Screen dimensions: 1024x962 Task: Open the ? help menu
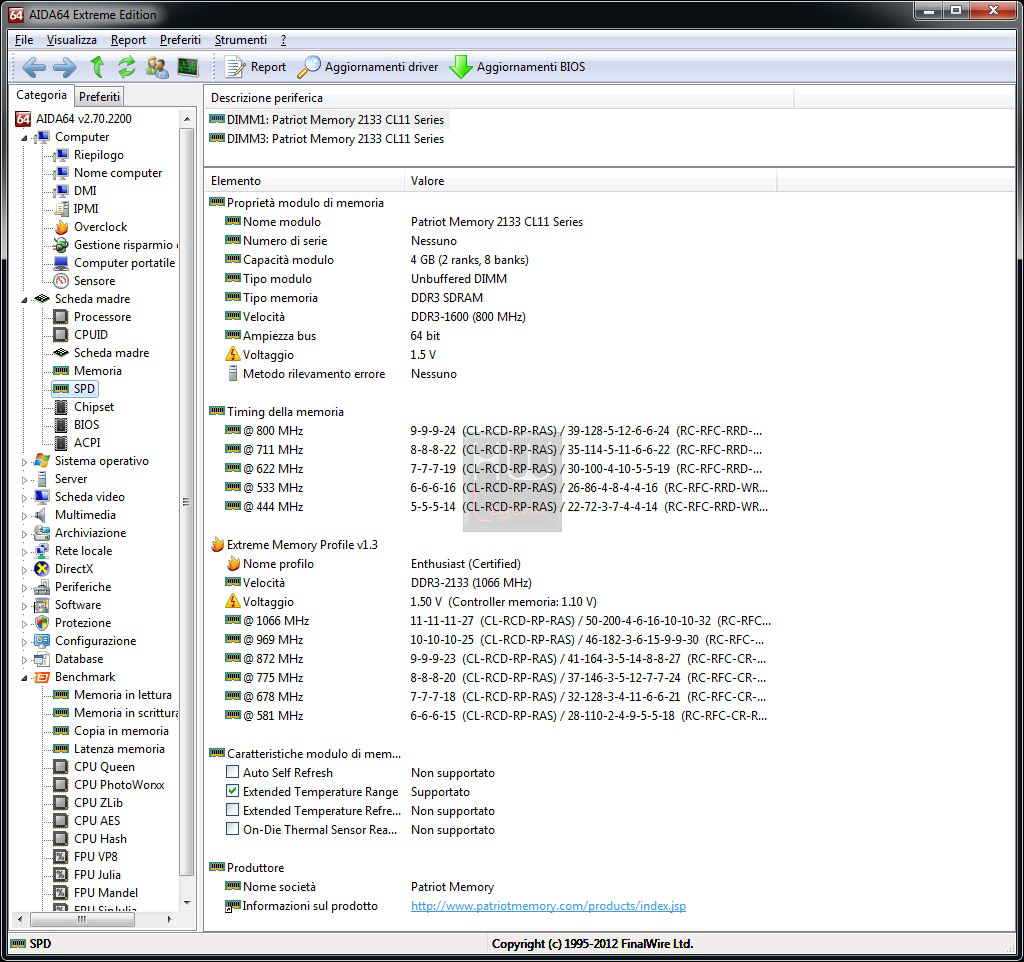pyautogui.click(x=283, y=40)
